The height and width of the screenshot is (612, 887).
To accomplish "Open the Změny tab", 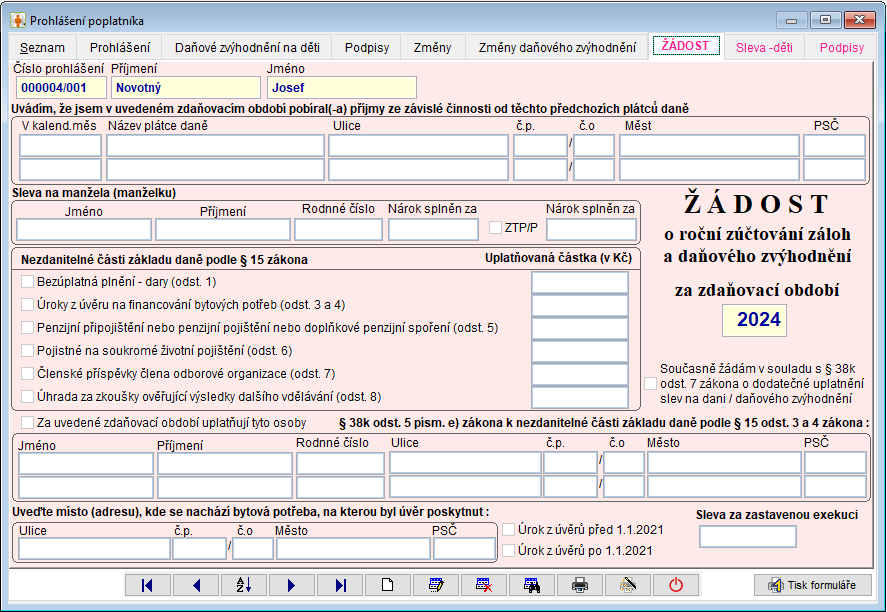I will pyautogui.click(x=432, y=48).
